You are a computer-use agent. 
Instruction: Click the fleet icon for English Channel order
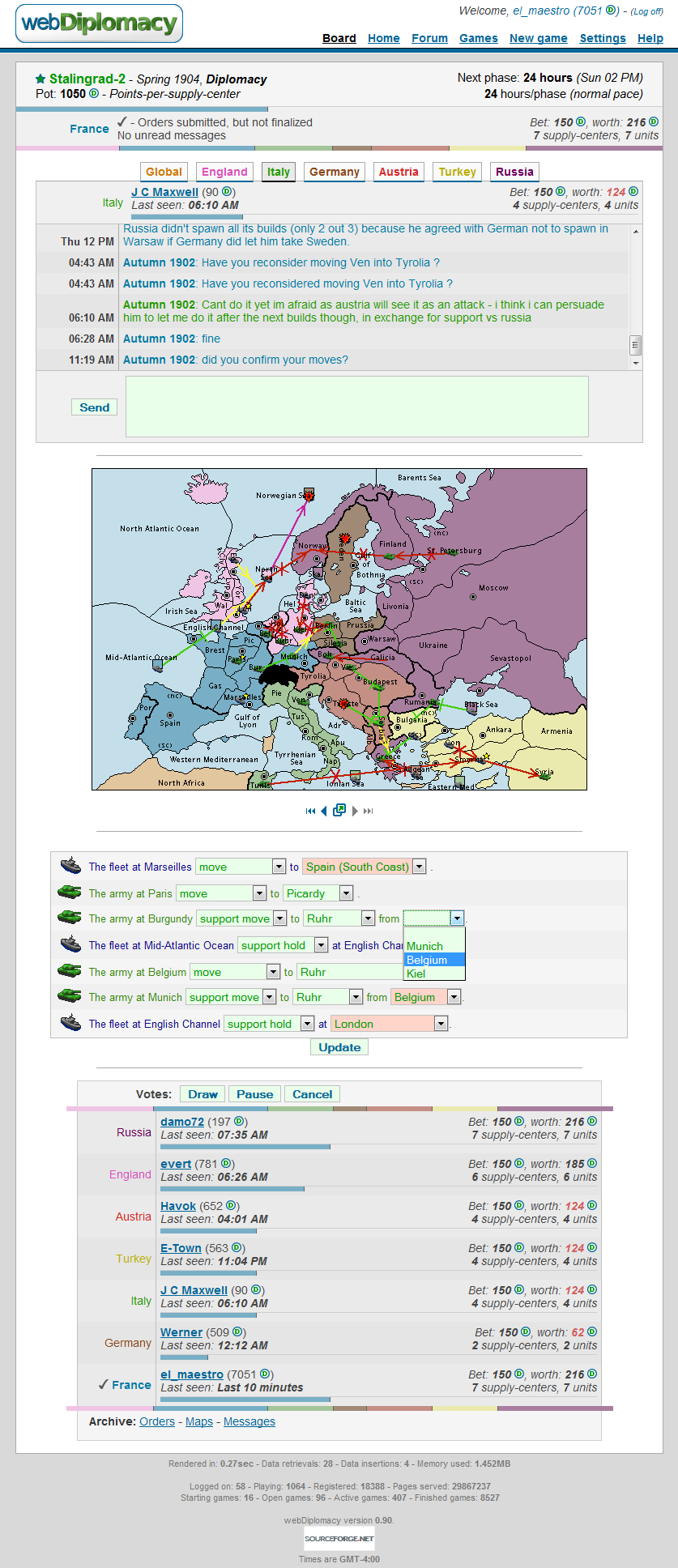point(70,1023)
